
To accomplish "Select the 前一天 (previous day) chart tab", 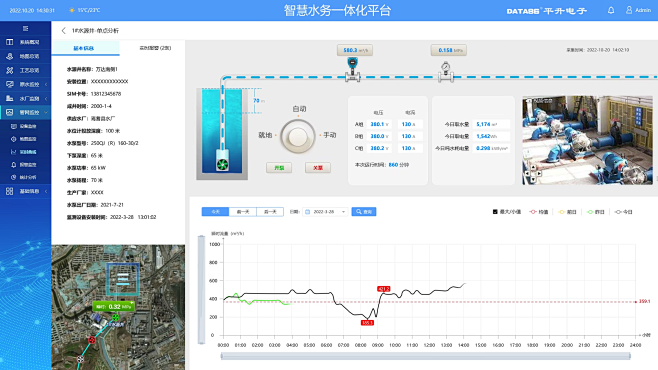I will tap(243, 212).
